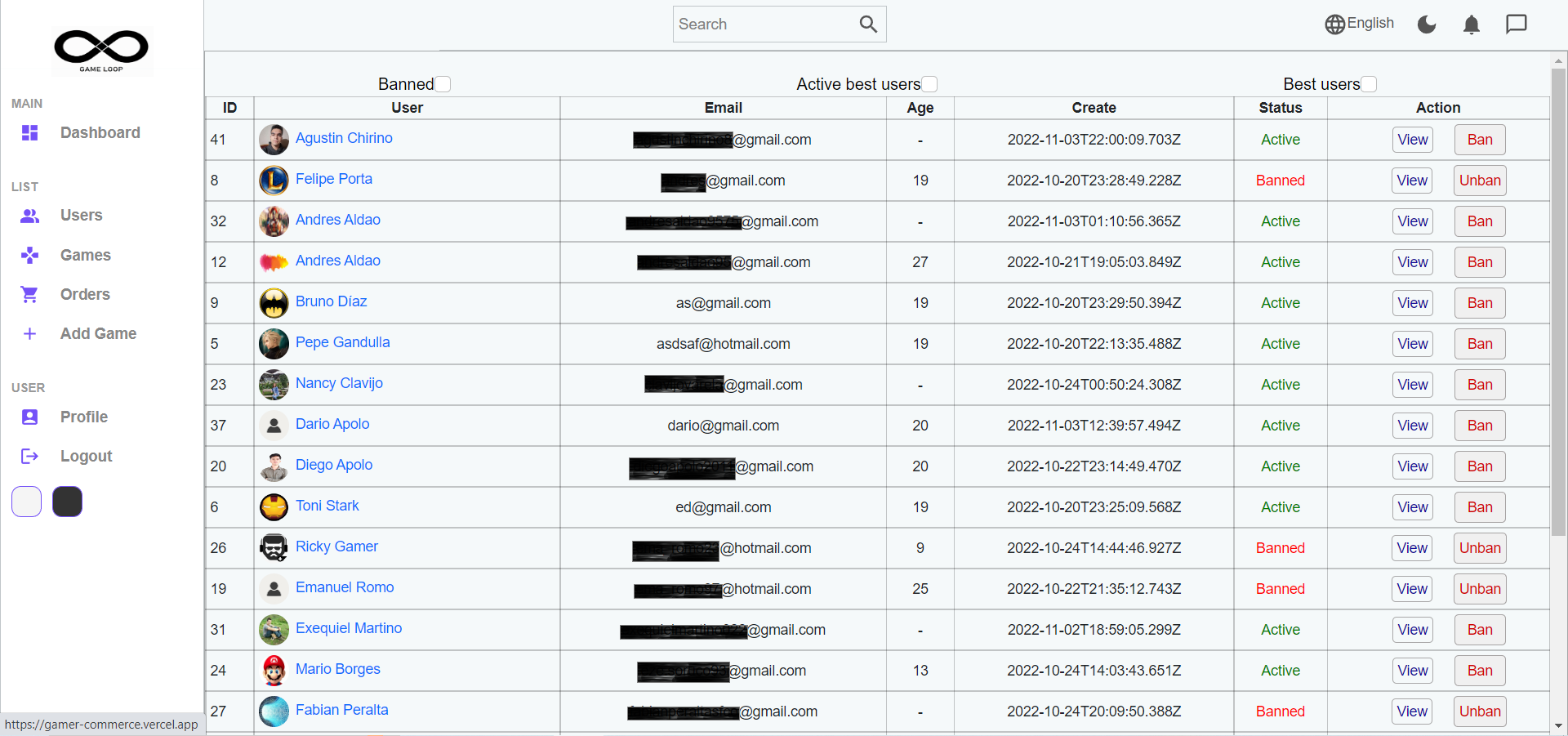Select the Users icon in the sidebar

pos(29,215)
